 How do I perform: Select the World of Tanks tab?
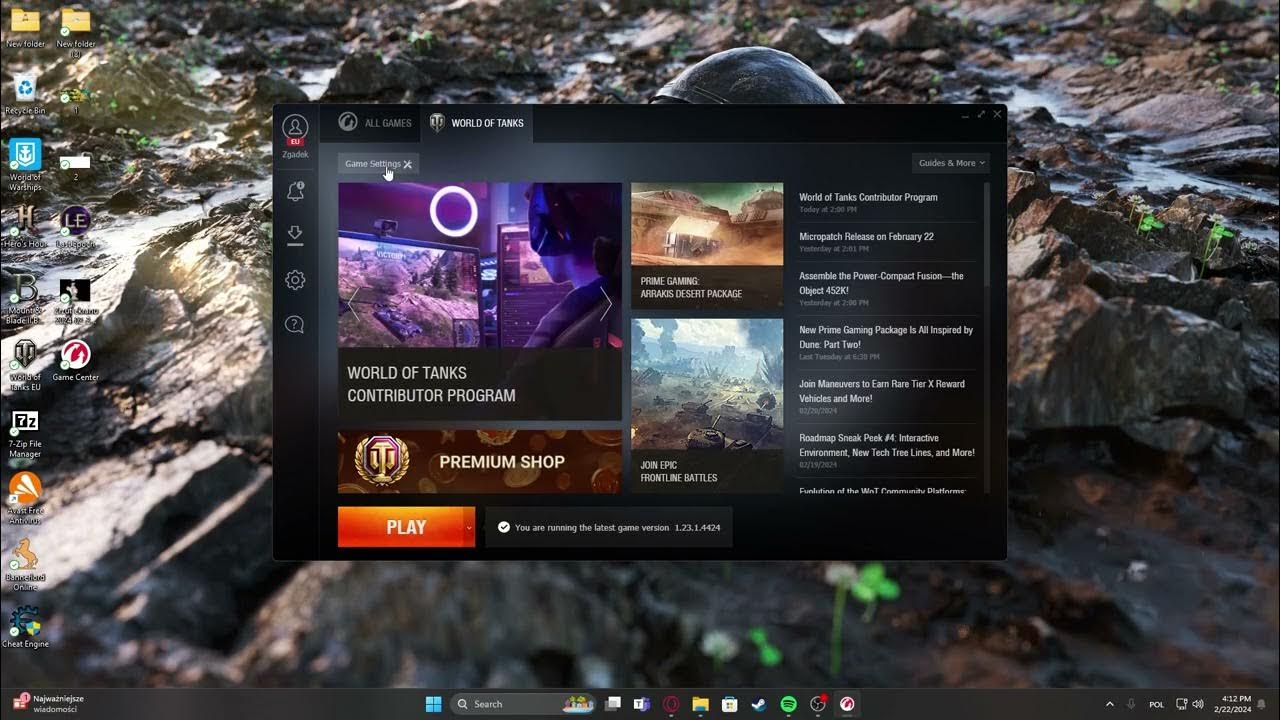click(x=477, y=123)
